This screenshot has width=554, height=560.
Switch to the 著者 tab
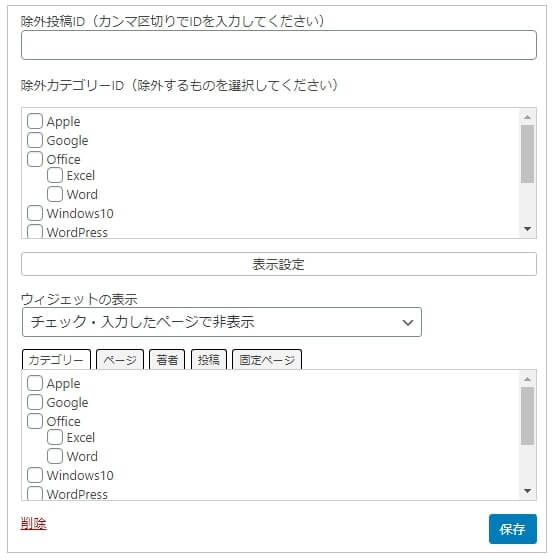point(167,360)
